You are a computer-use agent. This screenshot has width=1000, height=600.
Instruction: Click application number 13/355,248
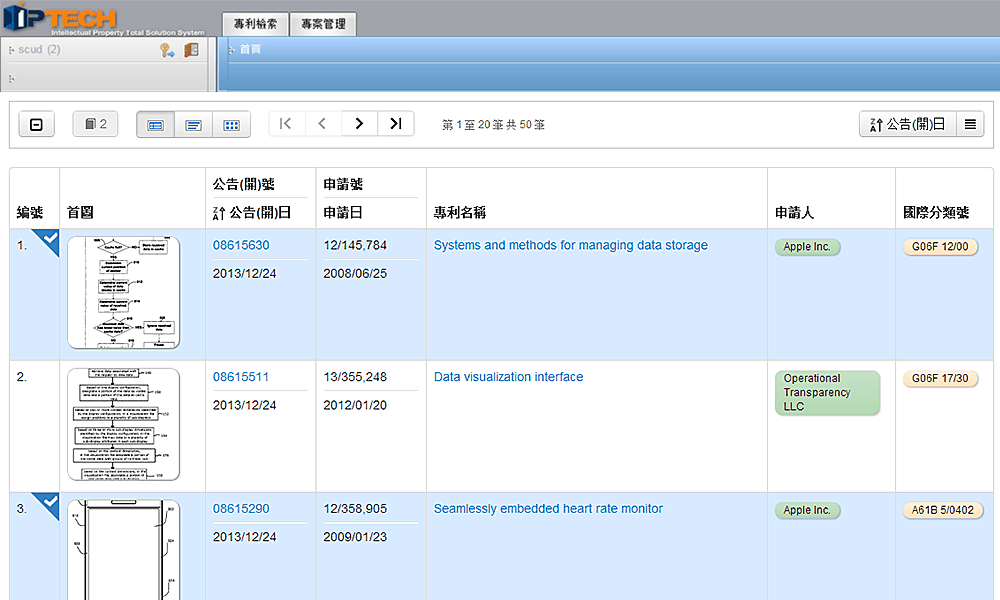click(355, 377)
